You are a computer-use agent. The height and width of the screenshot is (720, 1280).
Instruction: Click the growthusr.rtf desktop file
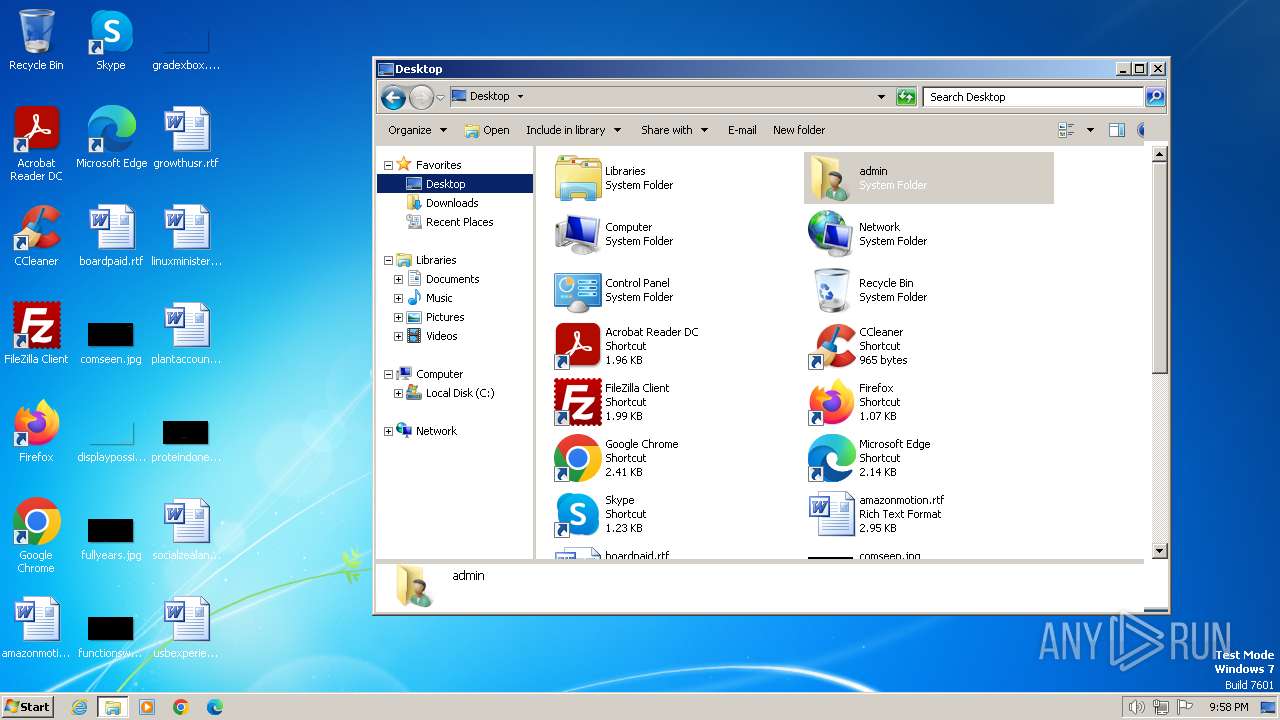point(186,137)
